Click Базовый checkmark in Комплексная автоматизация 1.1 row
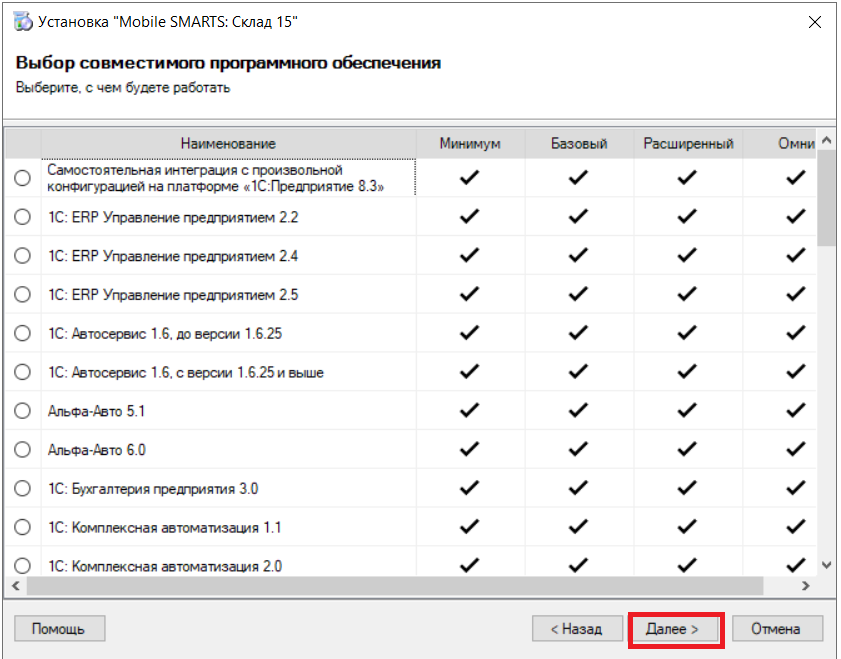 click(x=578, y=527)
